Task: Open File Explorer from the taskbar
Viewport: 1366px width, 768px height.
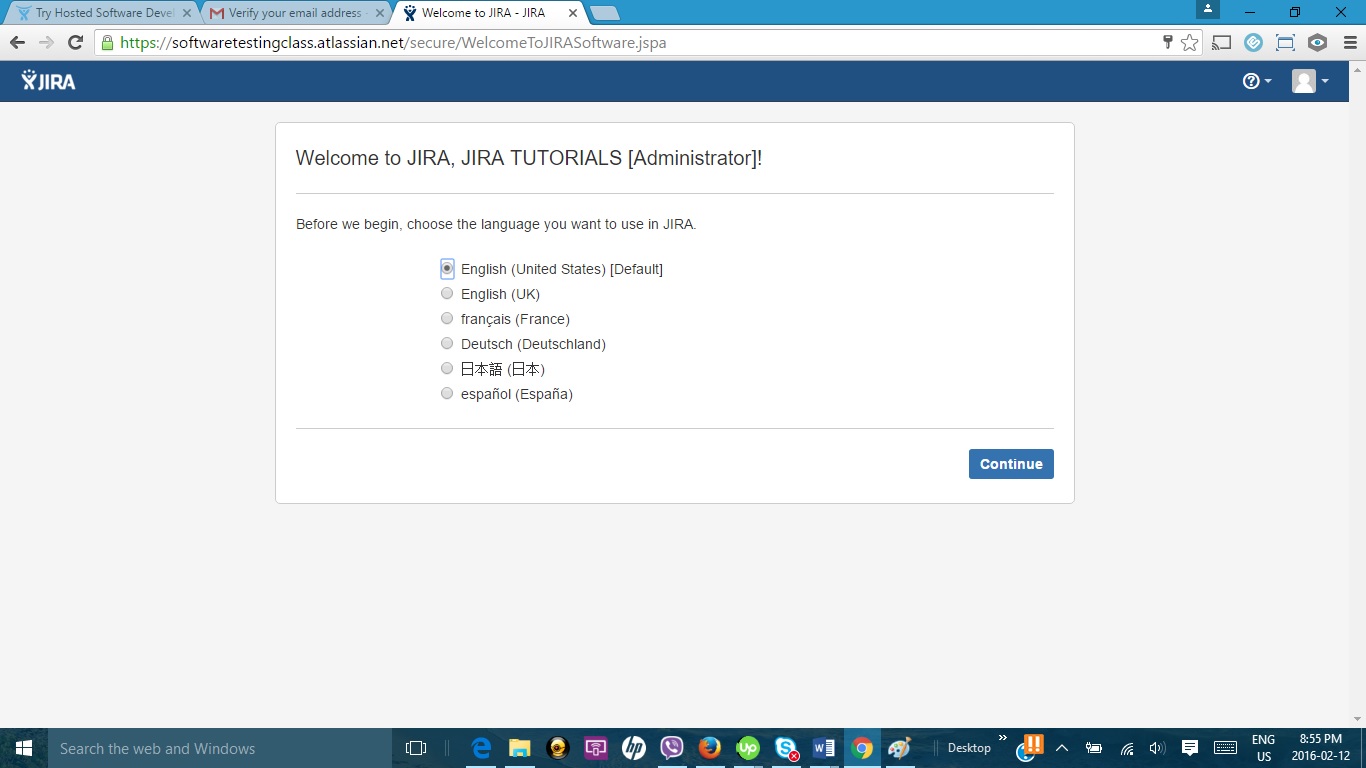Action: pyautogui.click(x=520, y=748)
